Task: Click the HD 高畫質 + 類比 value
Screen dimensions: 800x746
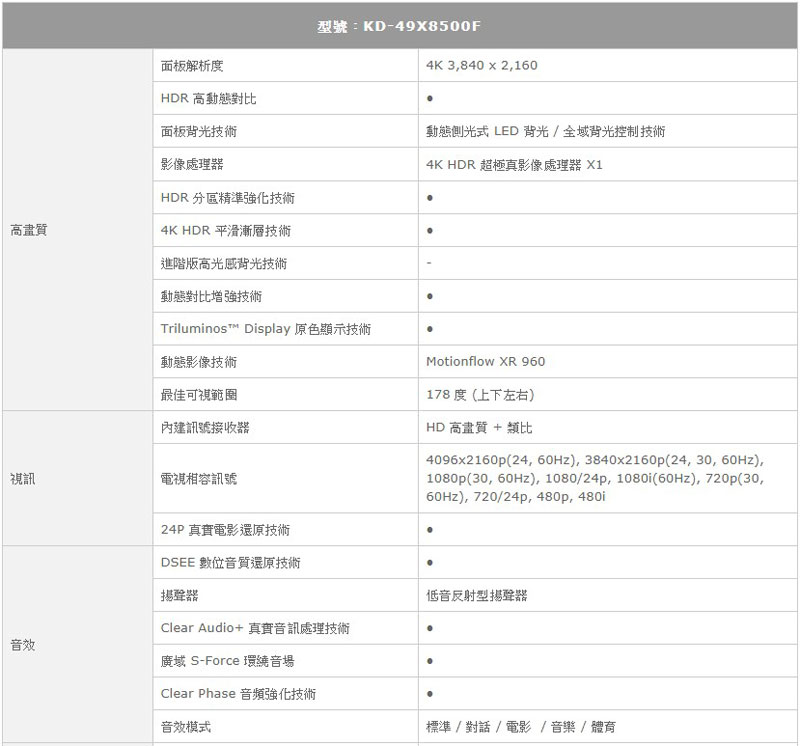Action: point(479,428)
